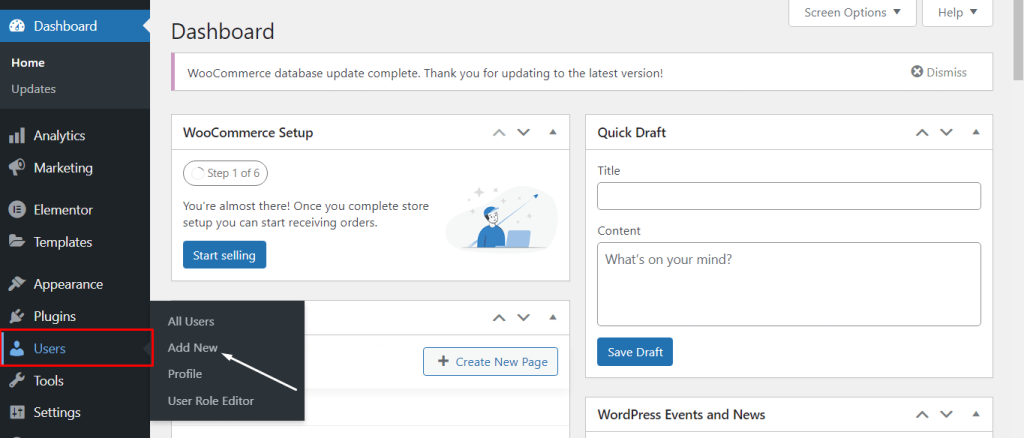
Task: Click the Elementor logo icon
Action: coord(17,210)
